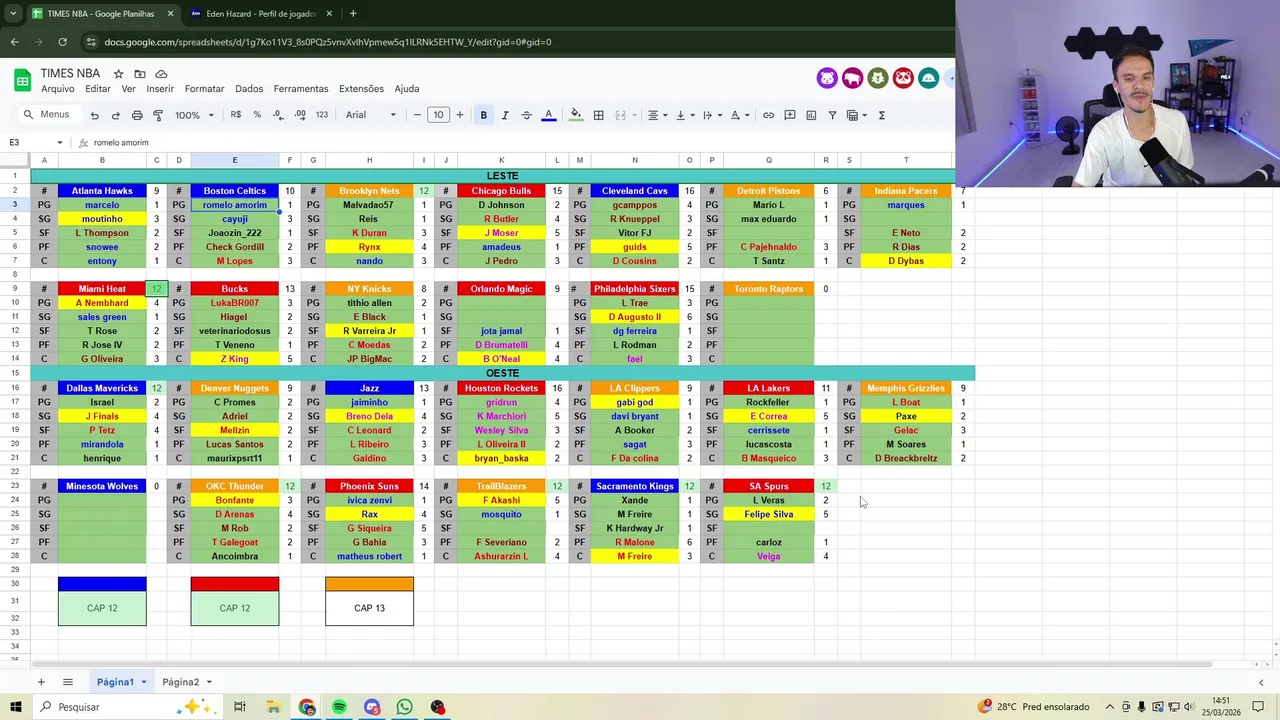Reload the page in Chrome
The image size is (1280, 720).
(62, 42)
